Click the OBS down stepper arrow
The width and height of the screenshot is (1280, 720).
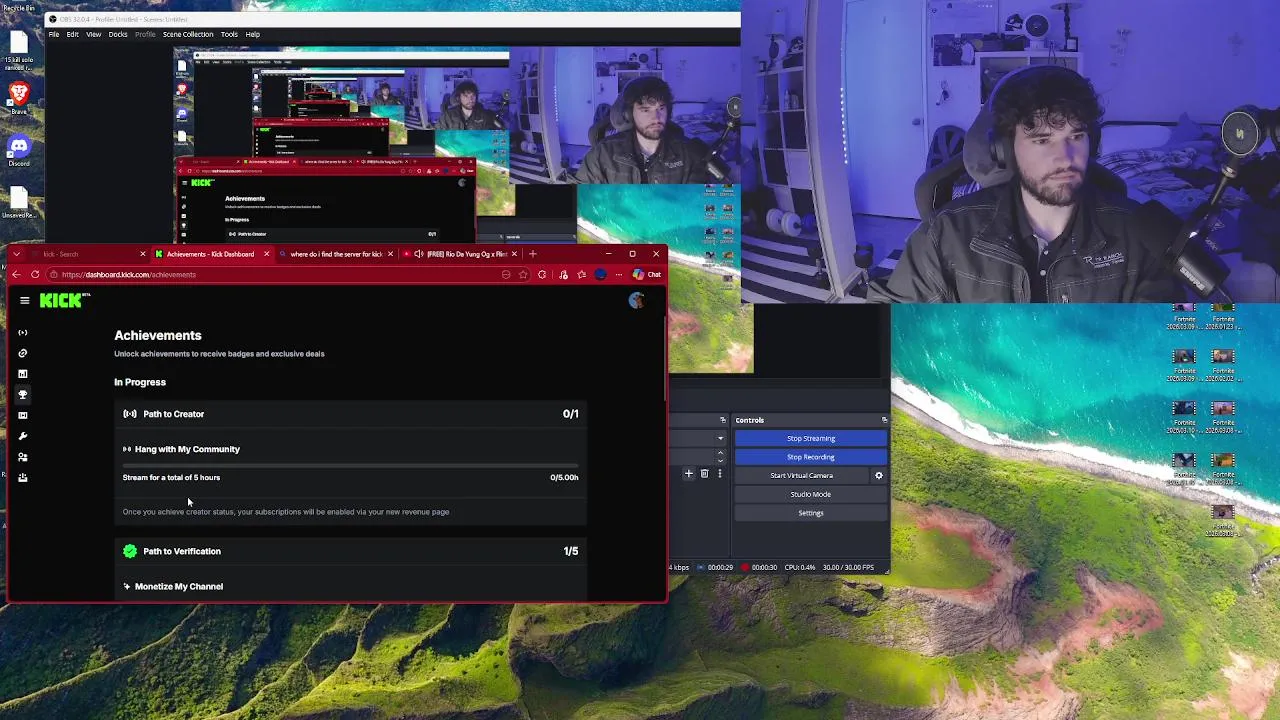coord(720,459)
